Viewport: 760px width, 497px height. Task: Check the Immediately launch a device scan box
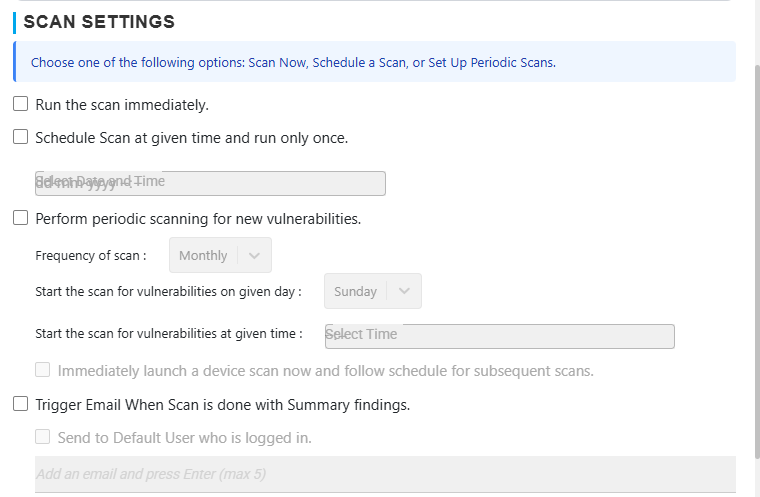pos(43,370)
